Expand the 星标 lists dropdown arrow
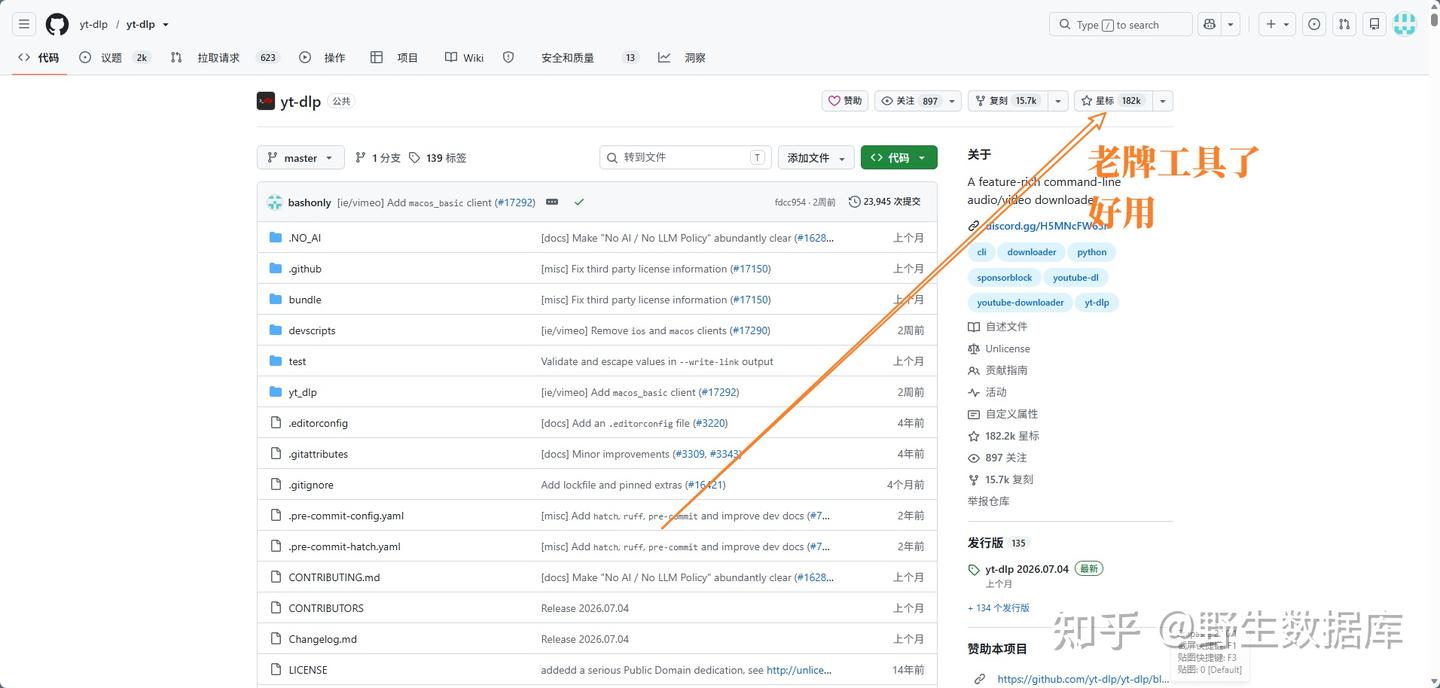 point(1162,101)
